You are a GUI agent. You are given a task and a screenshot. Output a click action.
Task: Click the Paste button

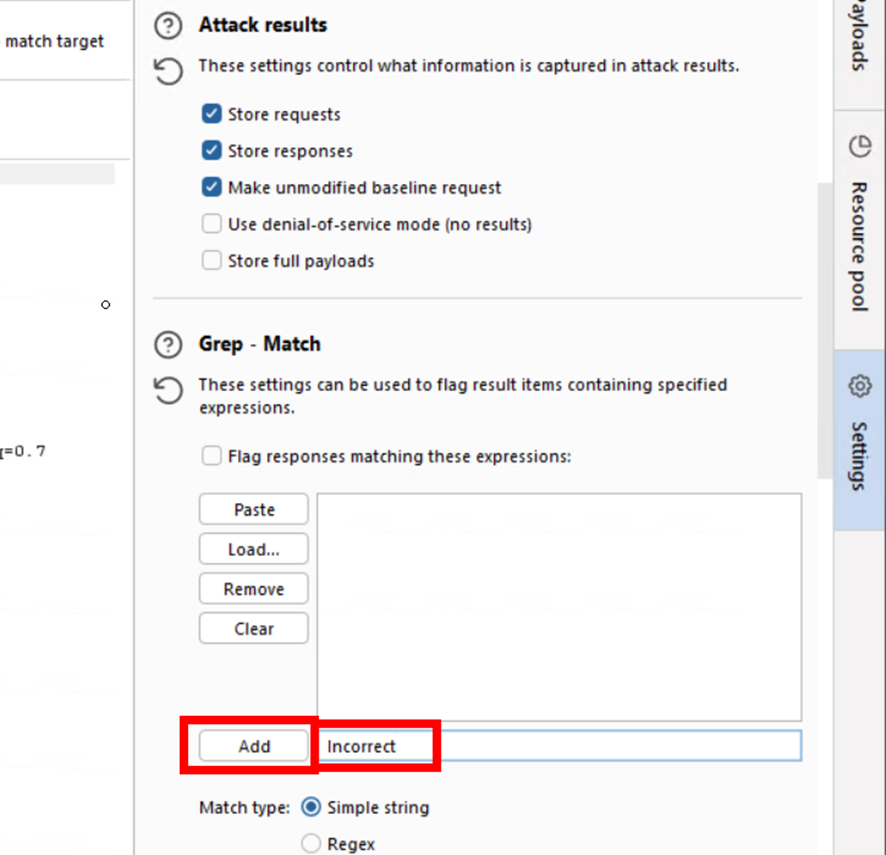coord(254,509)
